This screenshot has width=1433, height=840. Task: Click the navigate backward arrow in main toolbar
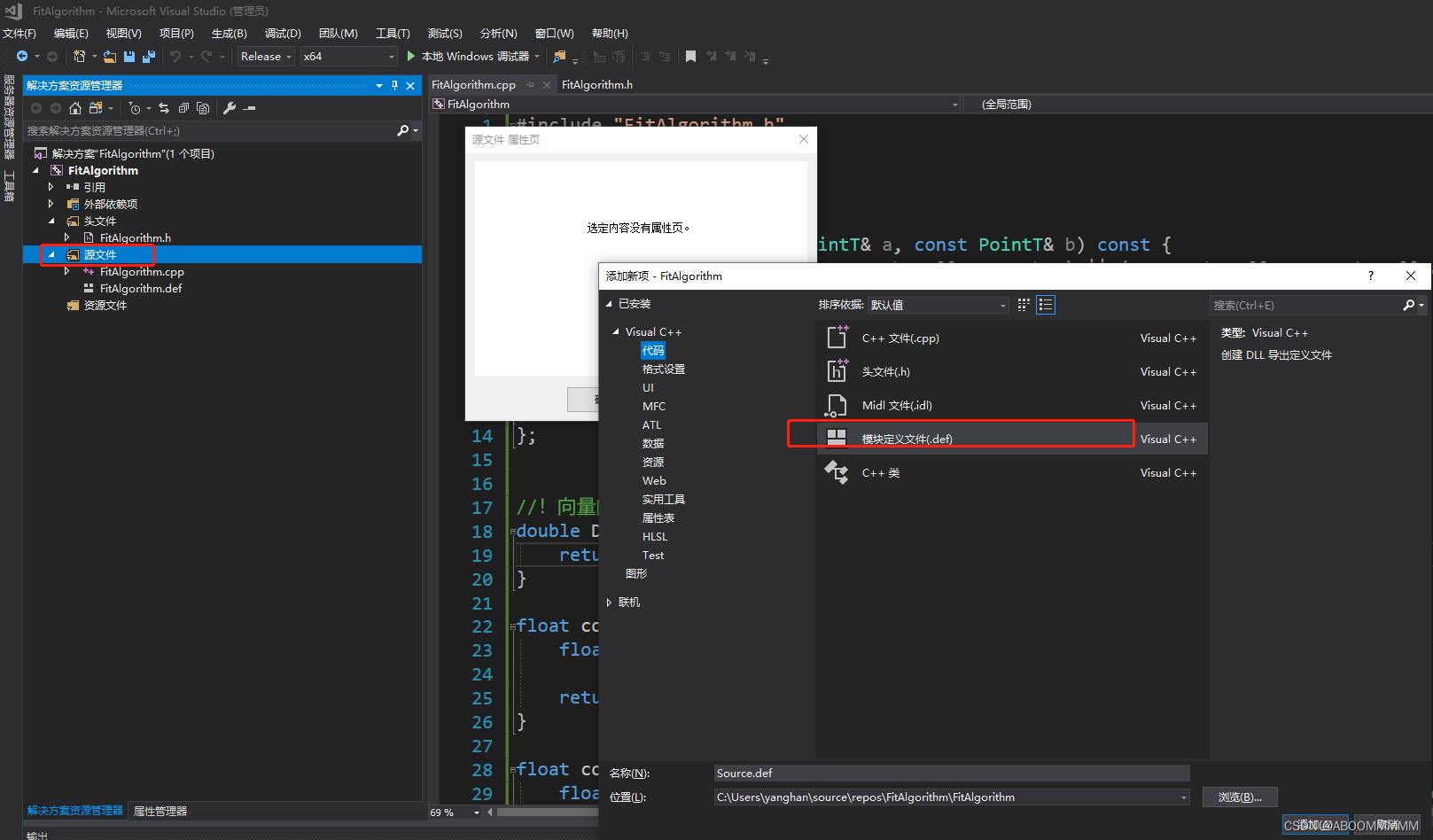coord(22,56)
